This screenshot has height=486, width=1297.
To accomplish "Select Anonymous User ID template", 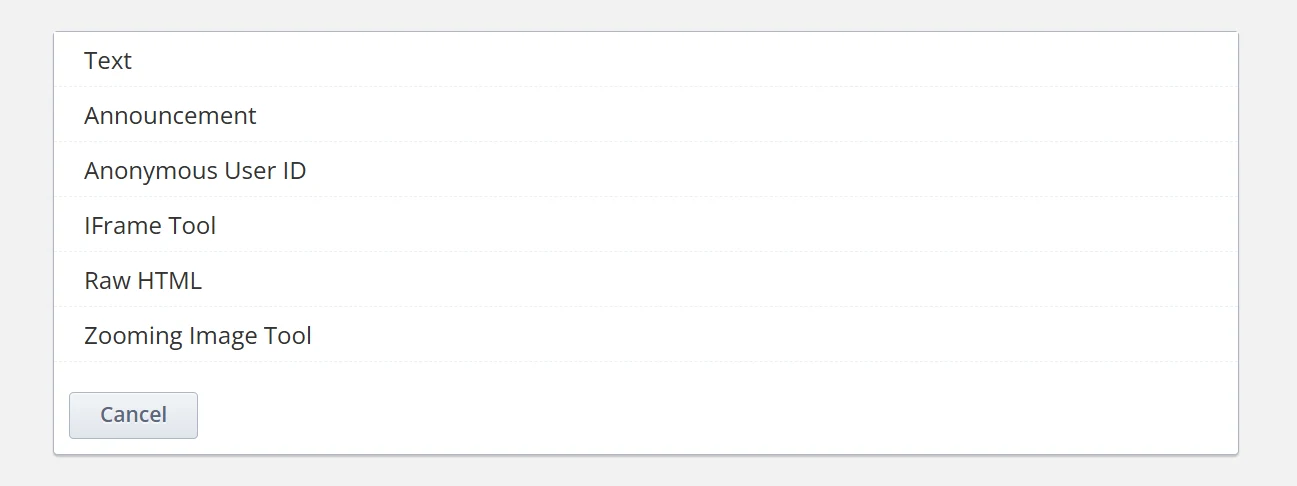I will coord(646,170).
